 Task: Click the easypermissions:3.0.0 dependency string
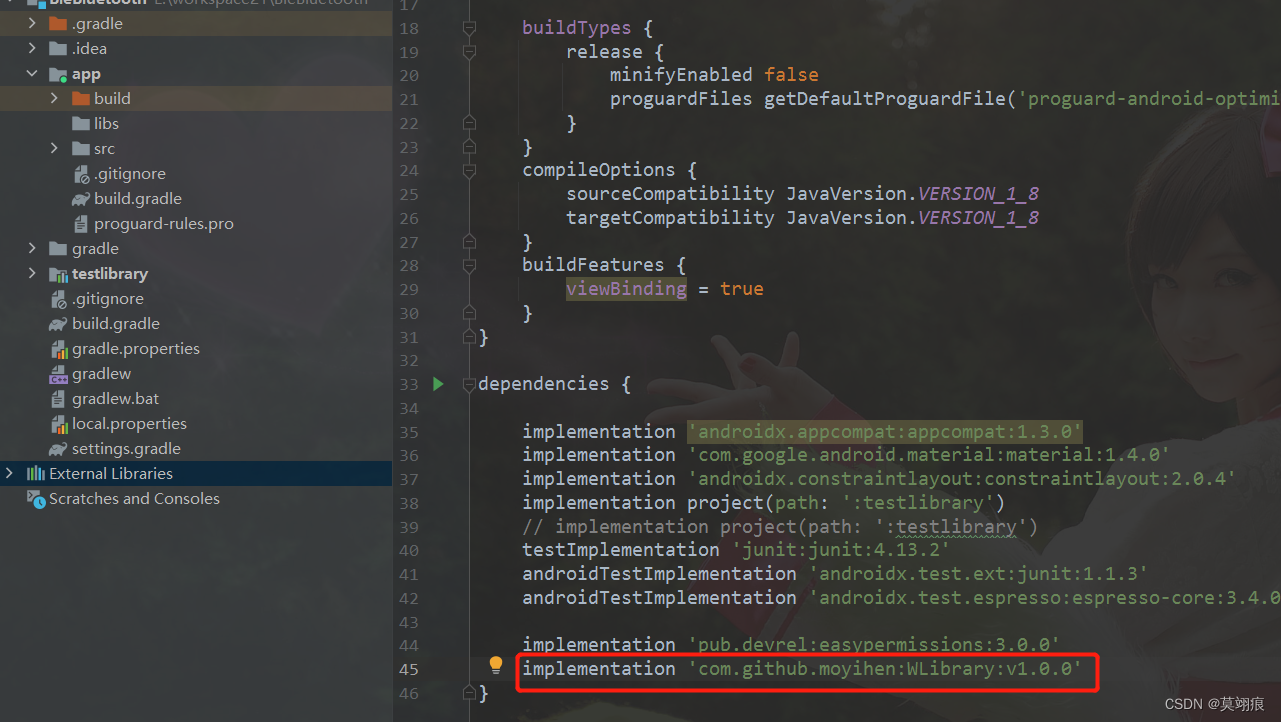click(x=874, y=644)
